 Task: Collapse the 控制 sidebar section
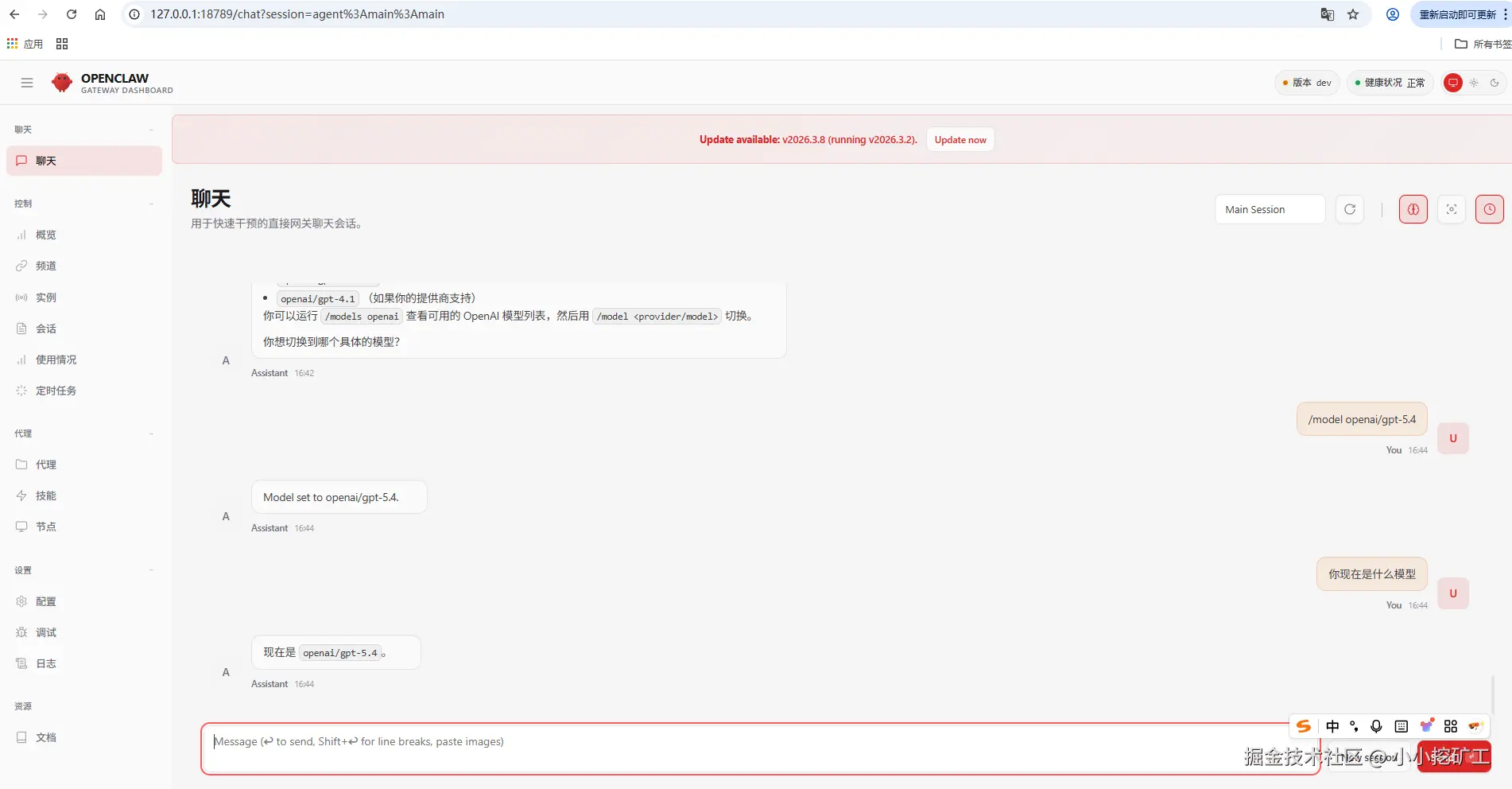pos(84,204)
